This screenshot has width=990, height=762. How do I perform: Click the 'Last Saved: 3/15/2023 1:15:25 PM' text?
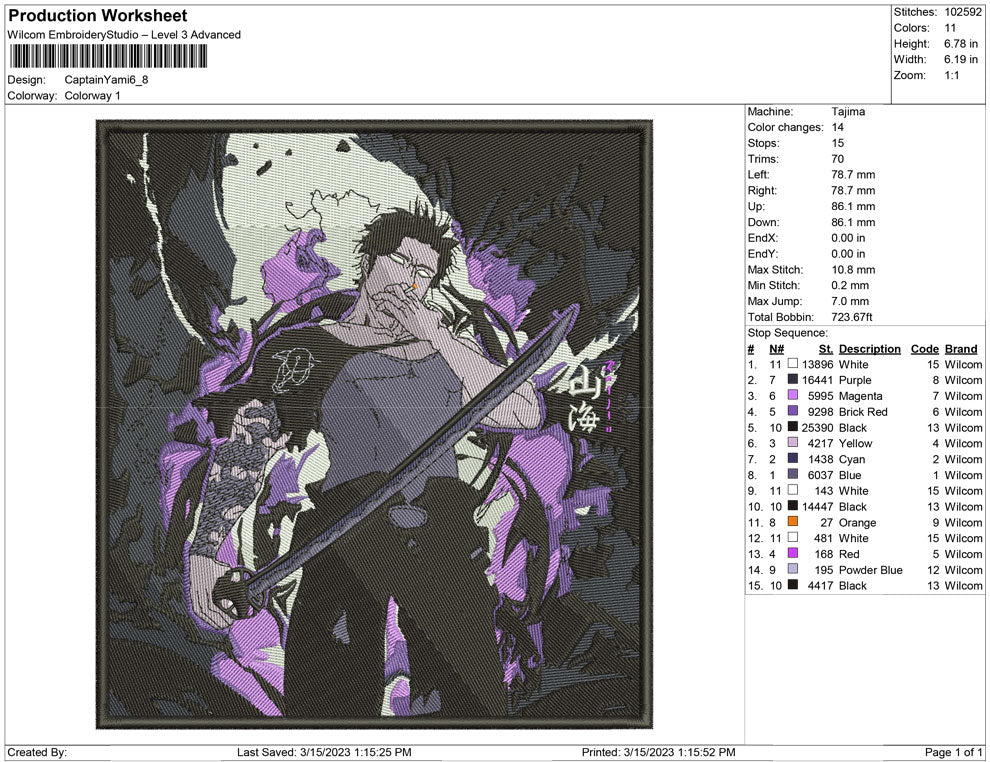click(x=324, y=752)
